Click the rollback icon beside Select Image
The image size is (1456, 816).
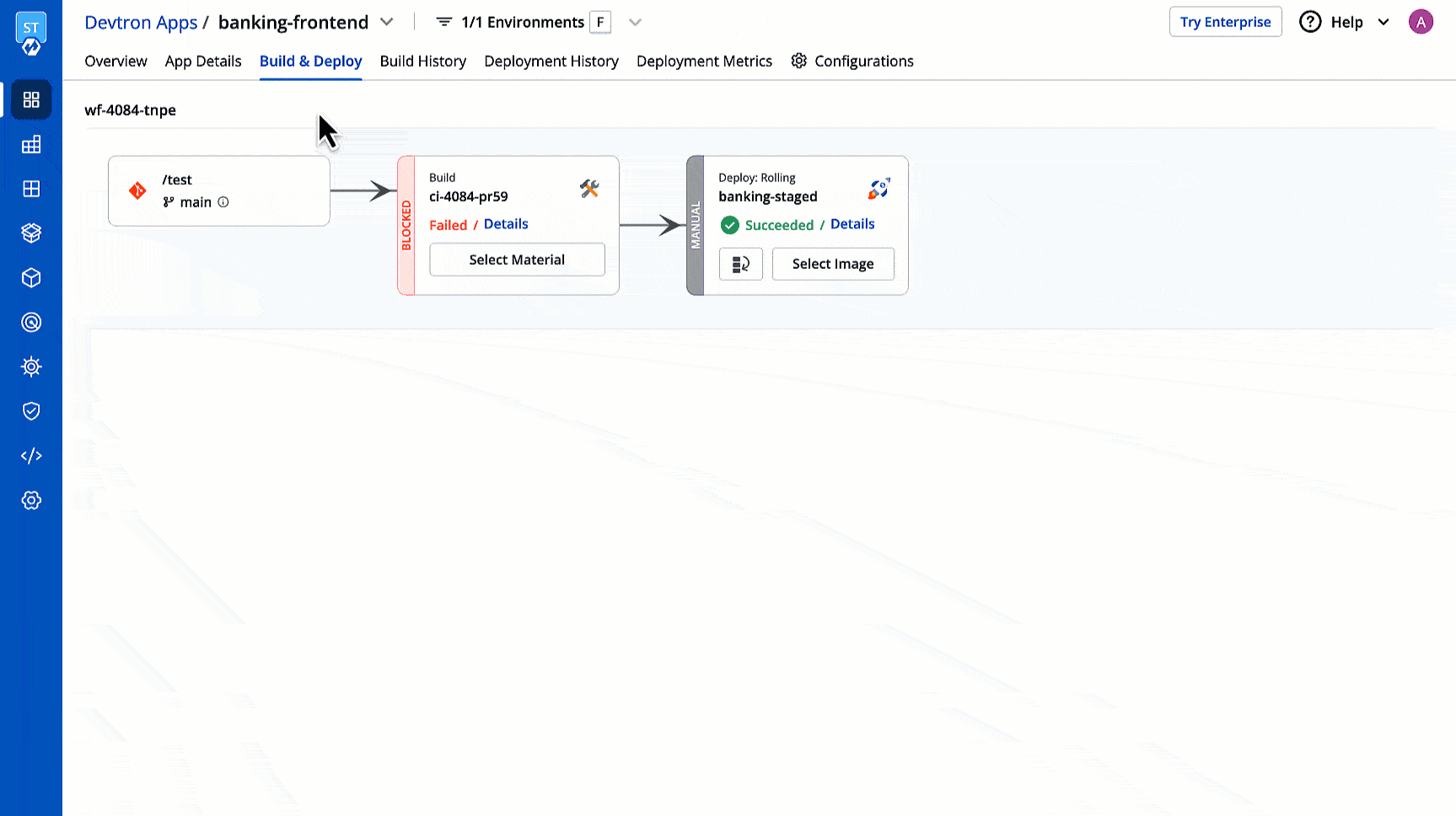pyautogui.click(x=740, y=264)
